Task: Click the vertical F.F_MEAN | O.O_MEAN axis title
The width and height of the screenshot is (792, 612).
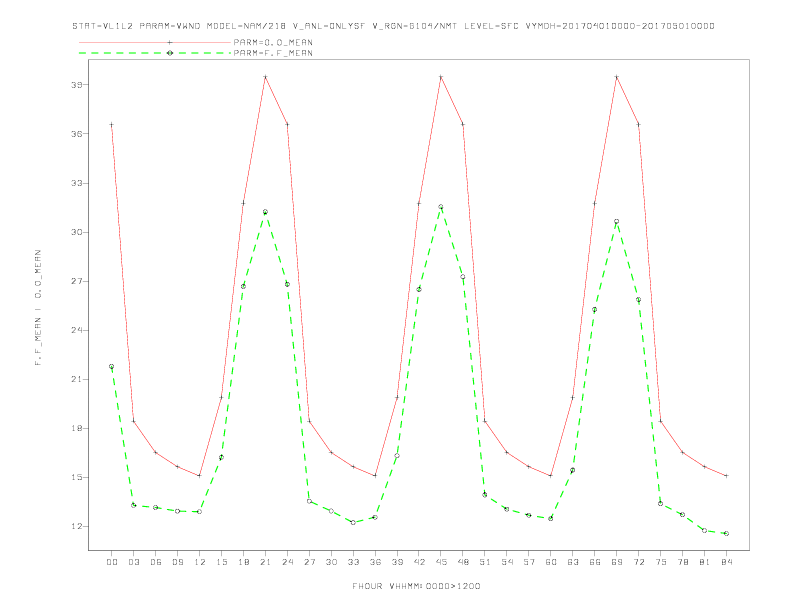Action: pos(38,307)
